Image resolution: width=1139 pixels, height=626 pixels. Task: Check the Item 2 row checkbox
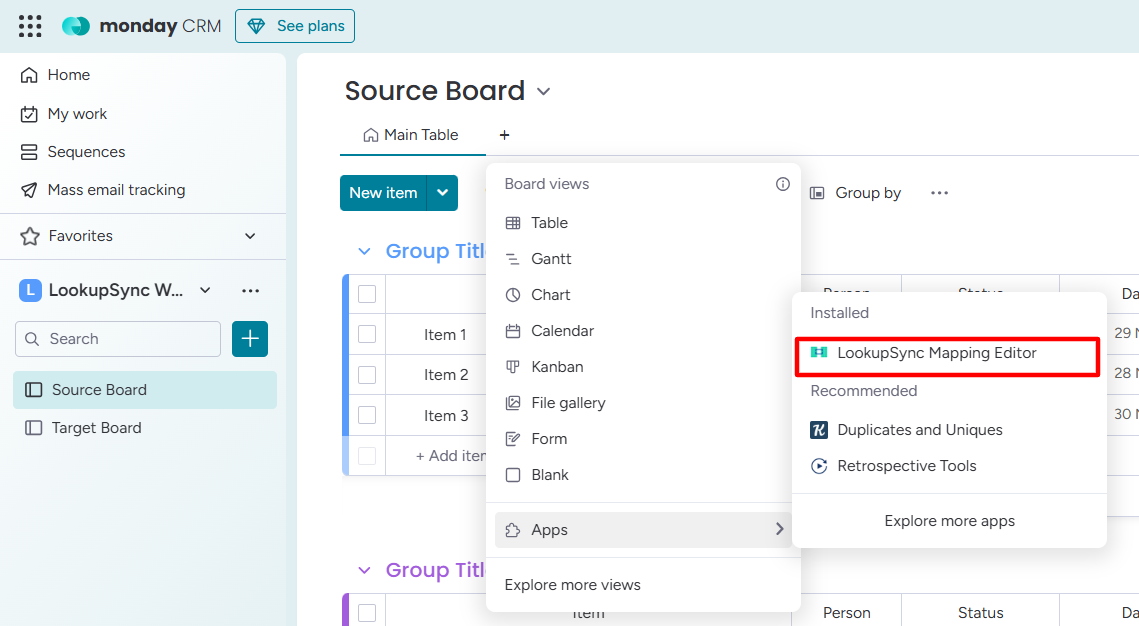367,375
